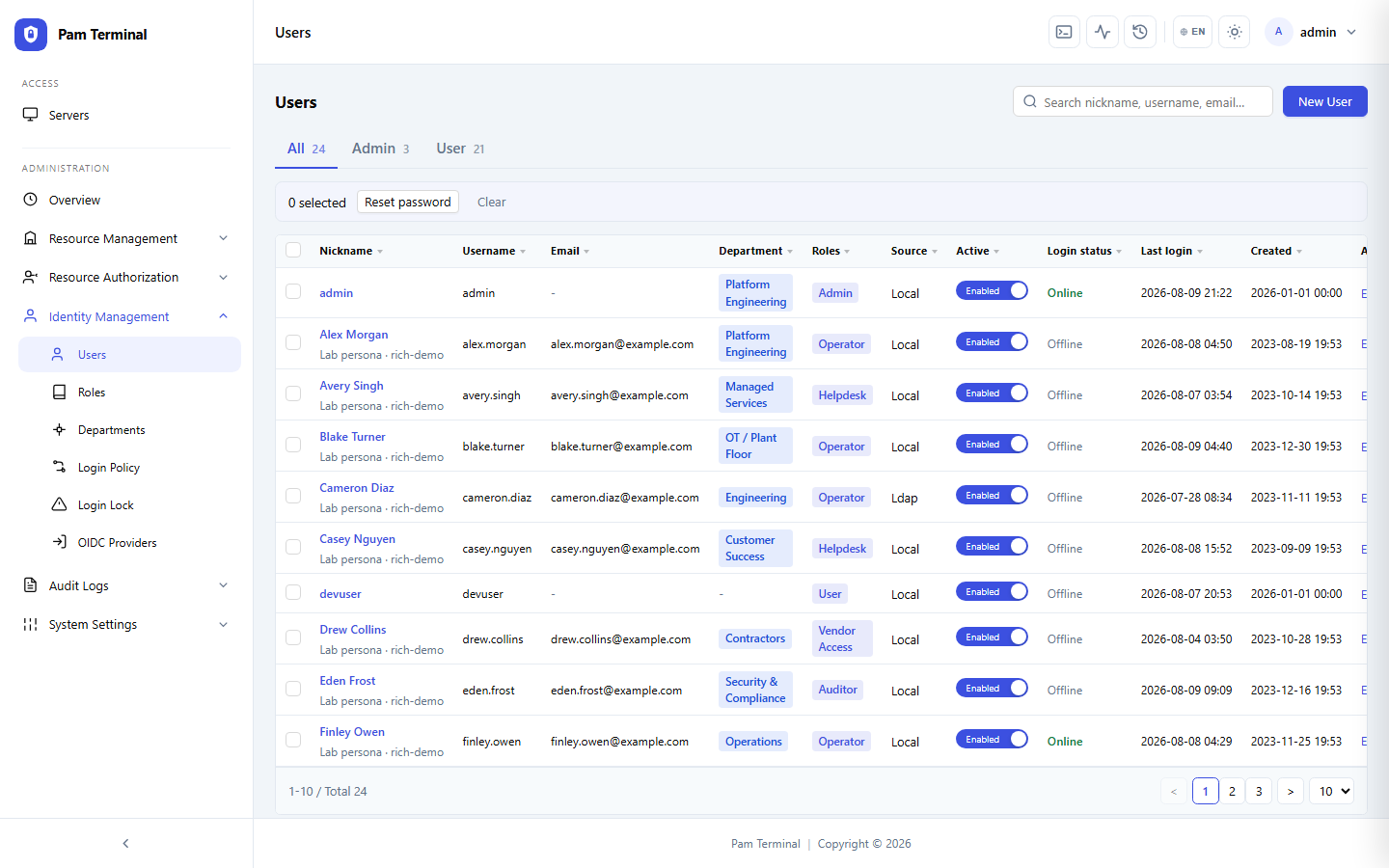Click the OIDC Providers sign-in icon
Image resolution: width=1389 pixels, height=868 pixels.
59,542
